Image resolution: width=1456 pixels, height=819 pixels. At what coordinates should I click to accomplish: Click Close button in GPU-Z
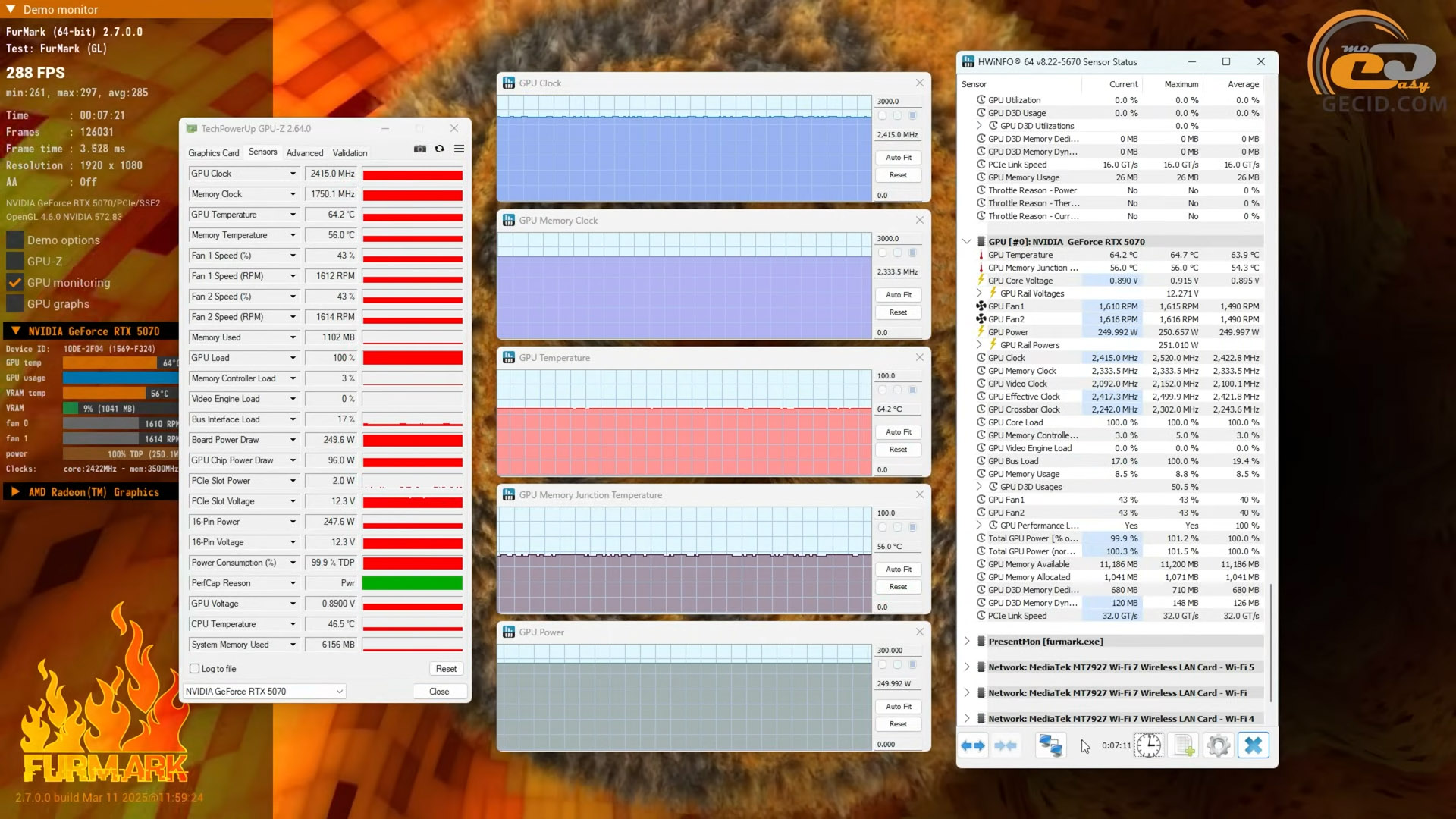(x=439, y=692)
